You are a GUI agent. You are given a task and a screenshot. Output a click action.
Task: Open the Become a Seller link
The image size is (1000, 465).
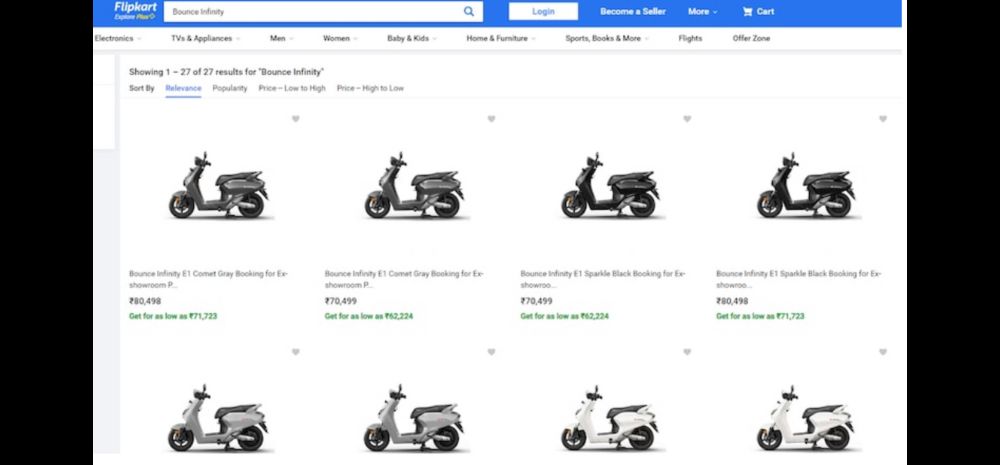632,12
